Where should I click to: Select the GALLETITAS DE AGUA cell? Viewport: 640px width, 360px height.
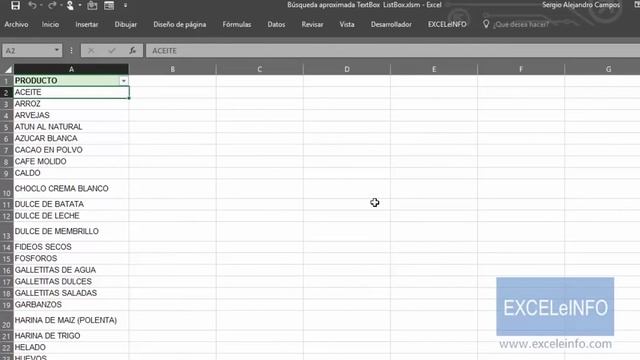71,270
